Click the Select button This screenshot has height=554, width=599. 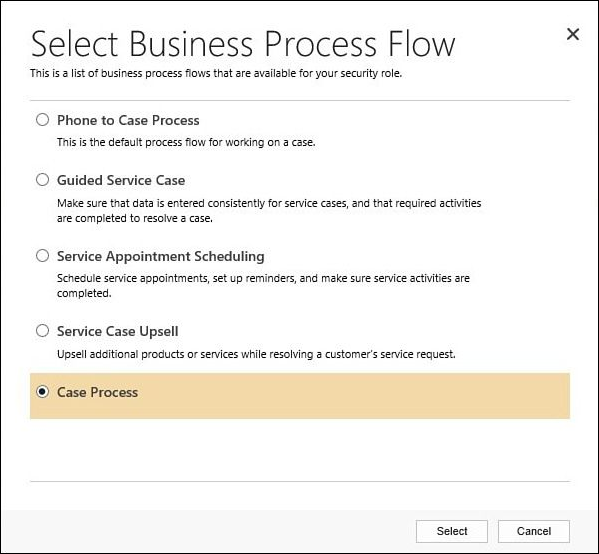[x=452, y=531]
